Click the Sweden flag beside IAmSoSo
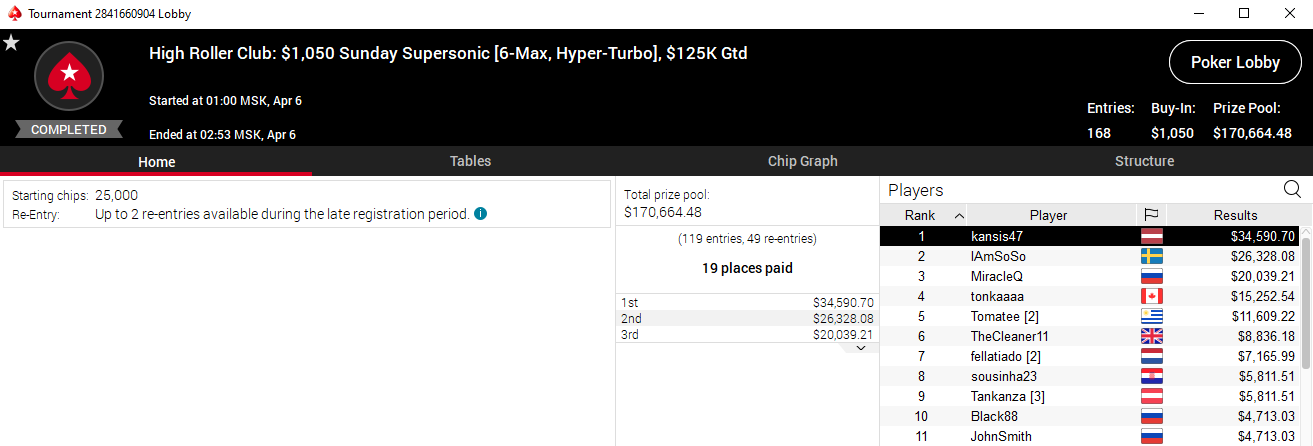Viewport: 1313px width, 446px height. coord(1151,256)
